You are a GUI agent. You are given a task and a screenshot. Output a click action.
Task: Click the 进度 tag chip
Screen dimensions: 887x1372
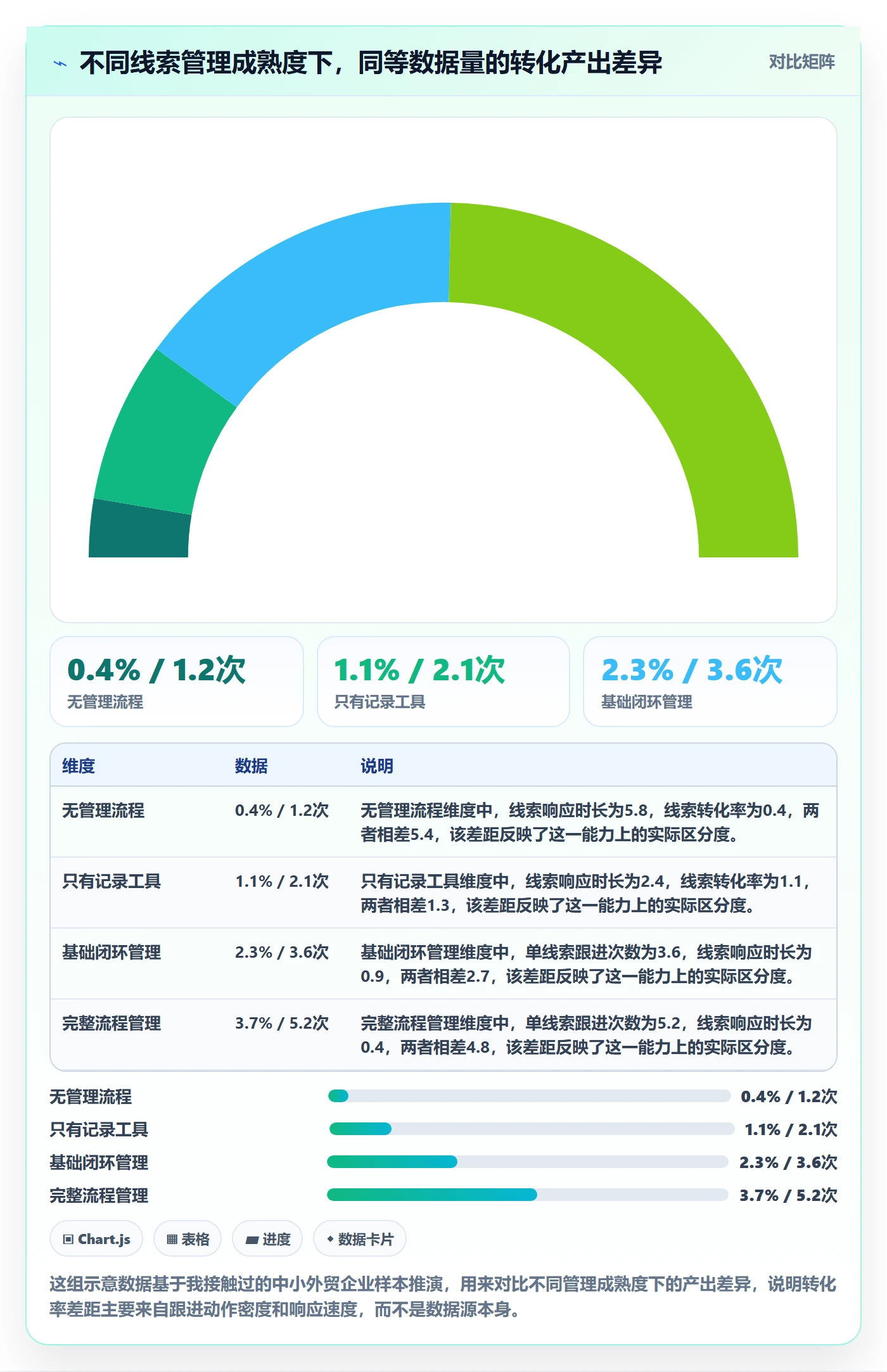[x=267, y=1238]
